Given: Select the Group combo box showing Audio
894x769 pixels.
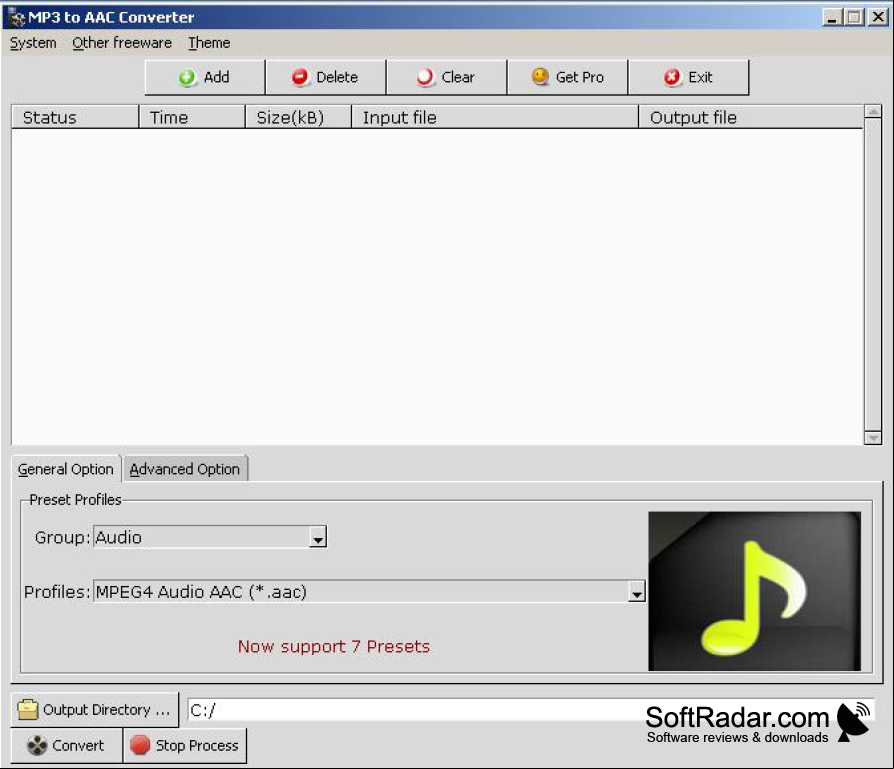Looking at the screenshot, I should (210, 537).
